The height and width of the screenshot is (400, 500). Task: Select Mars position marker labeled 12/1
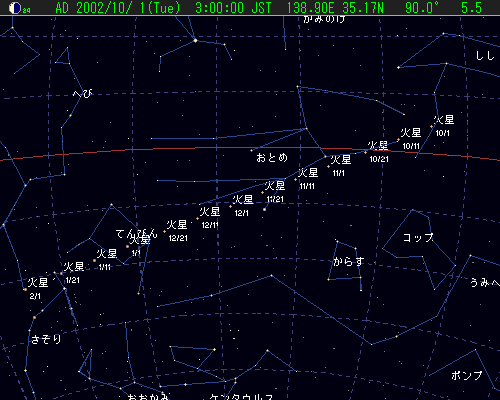[x=230, y=206]
